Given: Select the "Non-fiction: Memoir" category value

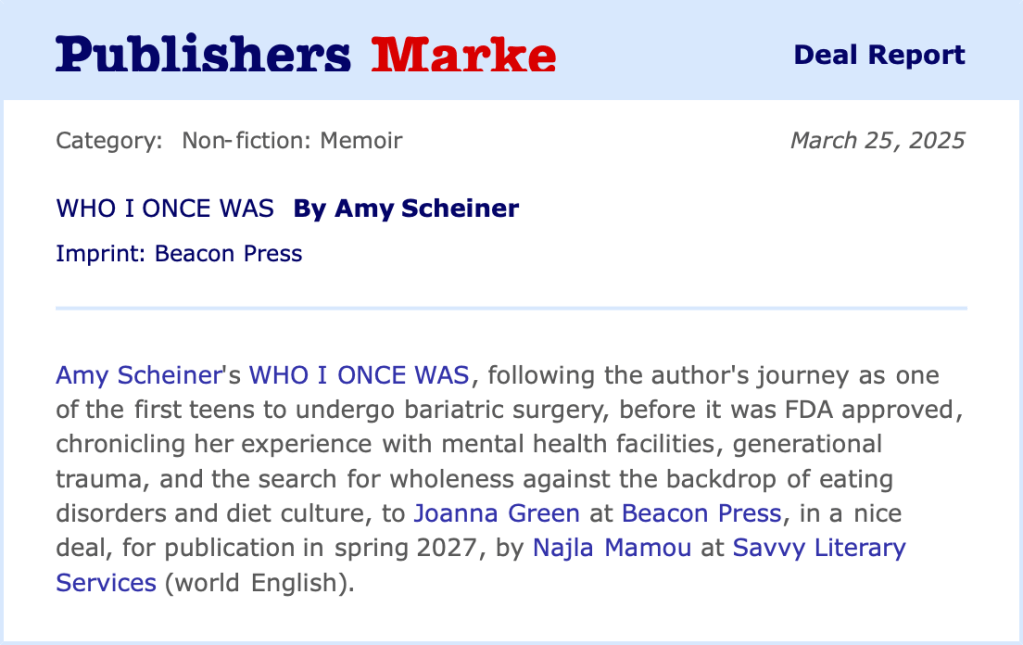Looking at the screenshot, I should [x=292, y=140].
